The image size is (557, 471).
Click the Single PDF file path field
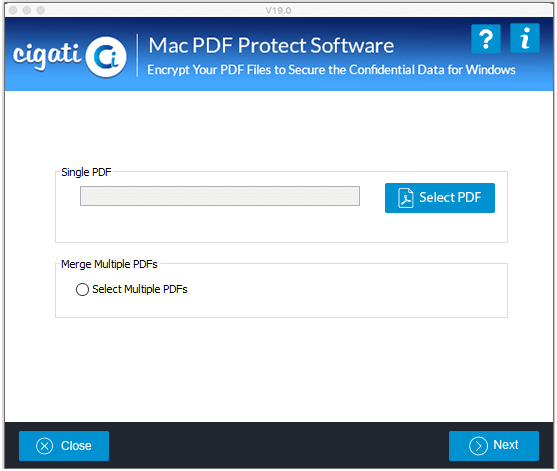point(220,196)
